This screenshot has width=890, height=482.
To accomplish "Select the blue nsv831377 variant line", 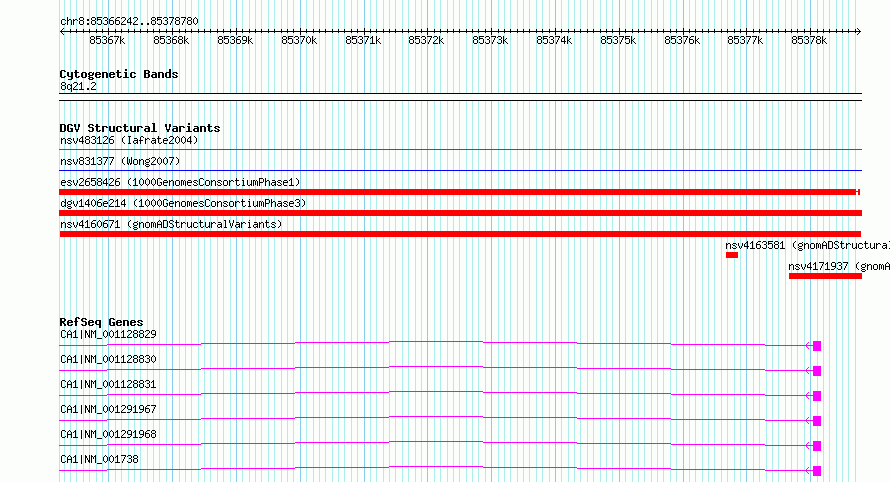I will [460, 170].
